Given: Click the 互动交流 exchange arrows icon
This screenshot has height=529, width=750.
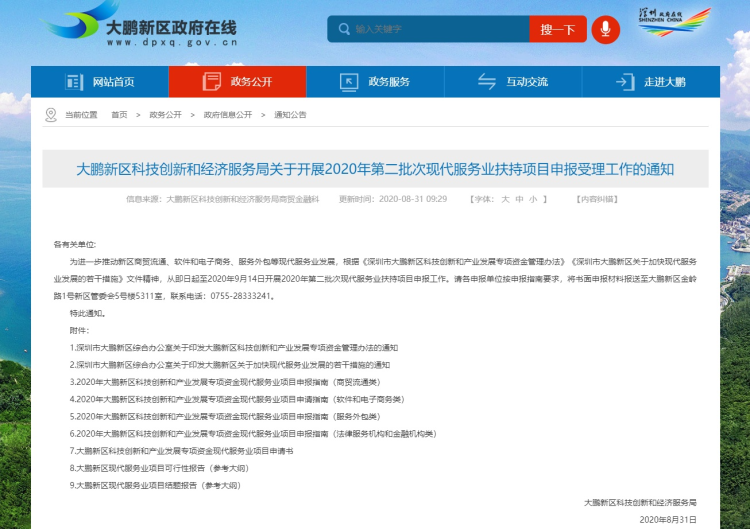Looking at the screenshot, I should point(487,82).
